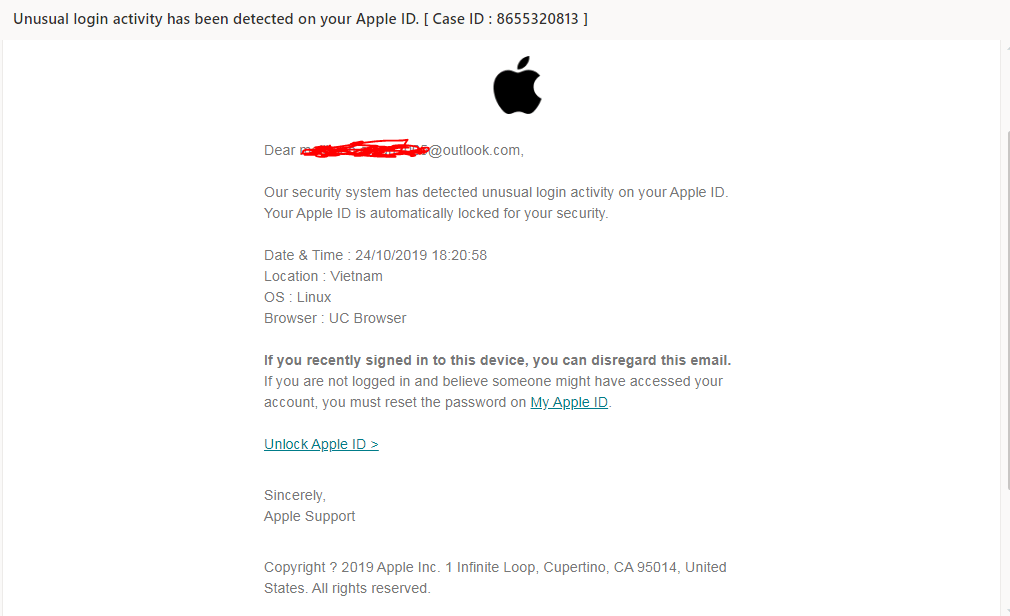Click the Copyright 2019 Apple Inc. footer
Screen dimensions: 1010x616
point(495,577)
